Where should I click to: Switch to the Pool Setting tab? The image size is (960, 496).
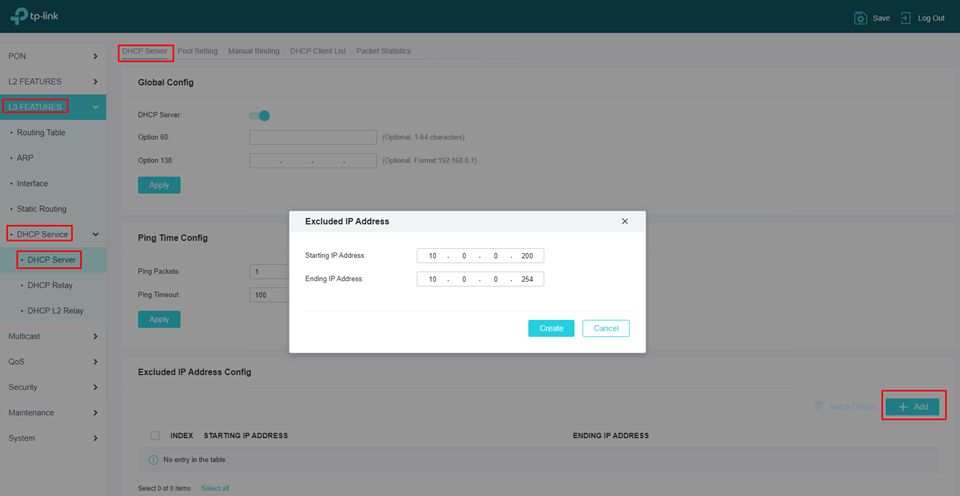197,51
